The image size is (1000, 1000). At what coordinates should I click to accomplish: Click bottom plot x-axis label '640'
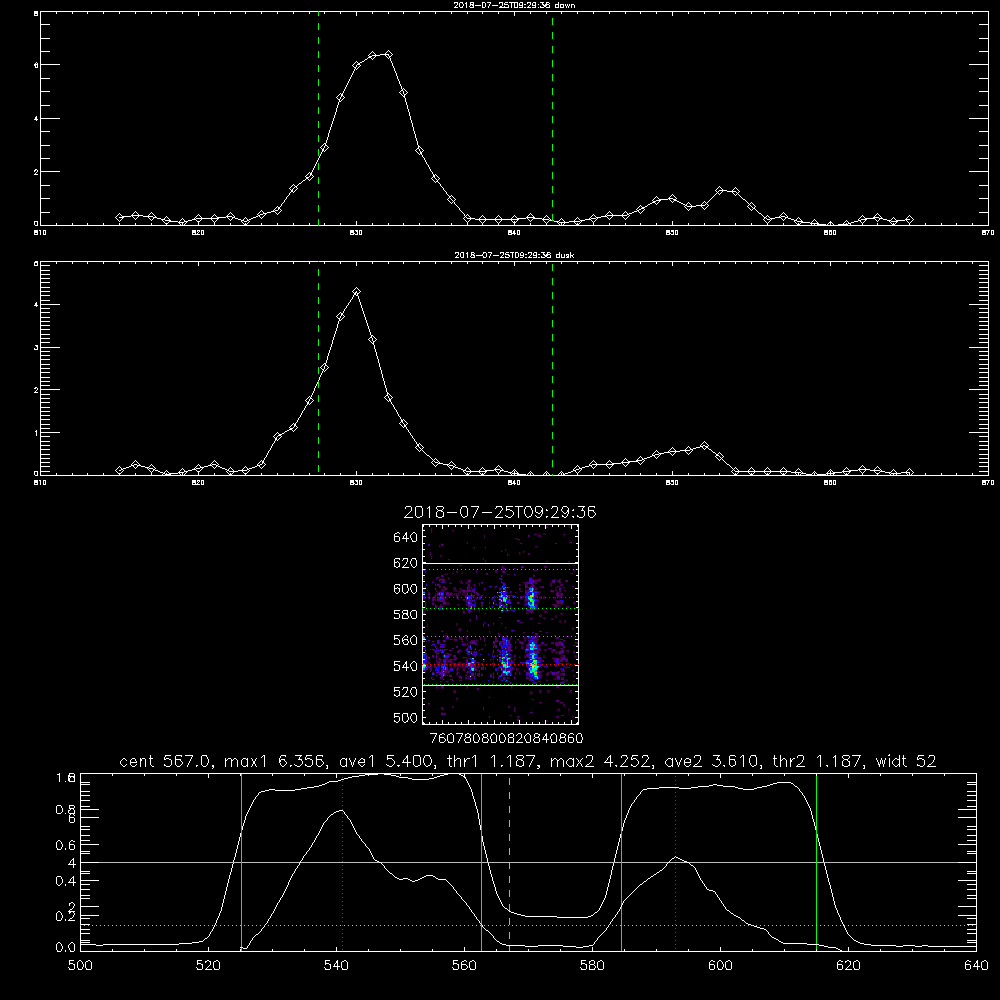(976, 966)
